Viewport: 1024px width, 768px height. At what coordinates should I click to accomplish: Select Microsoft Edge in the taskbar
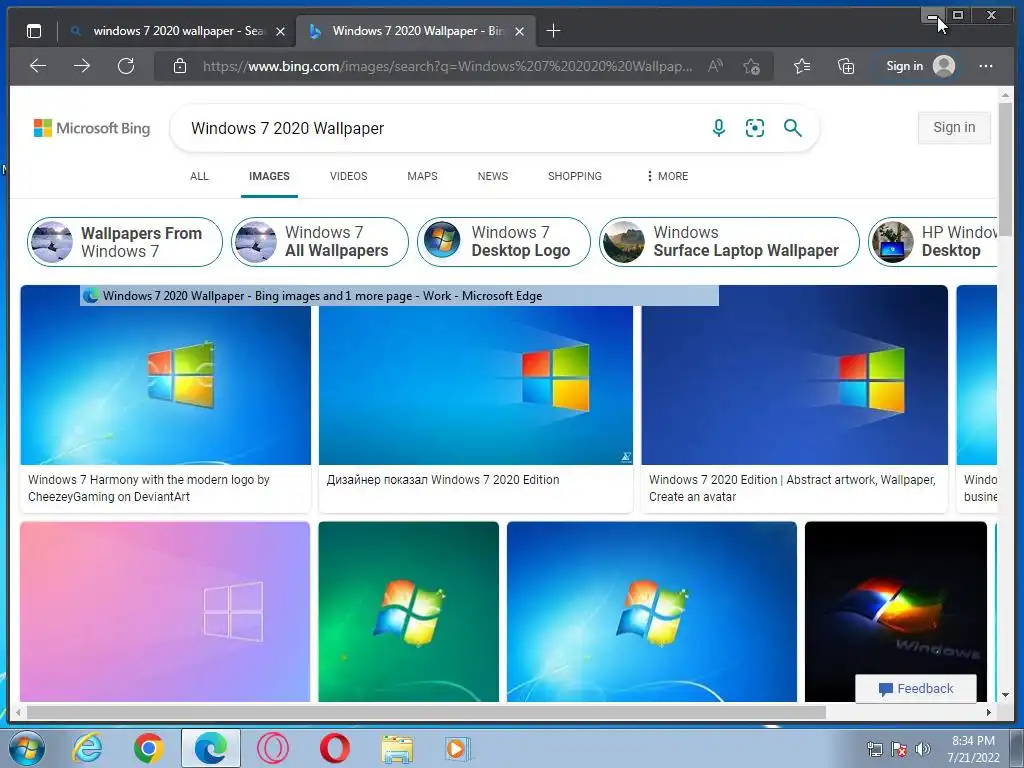click(x=211, y=748)
